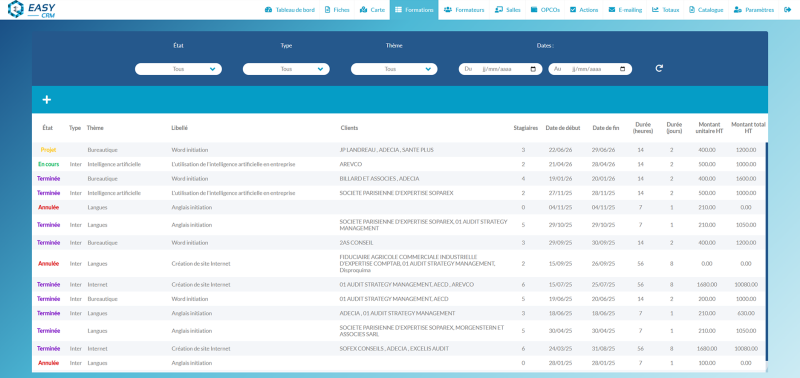The height and width of the screenshot is (378, 800).
Task: Click the total amount 630.00
Action: 746,313
